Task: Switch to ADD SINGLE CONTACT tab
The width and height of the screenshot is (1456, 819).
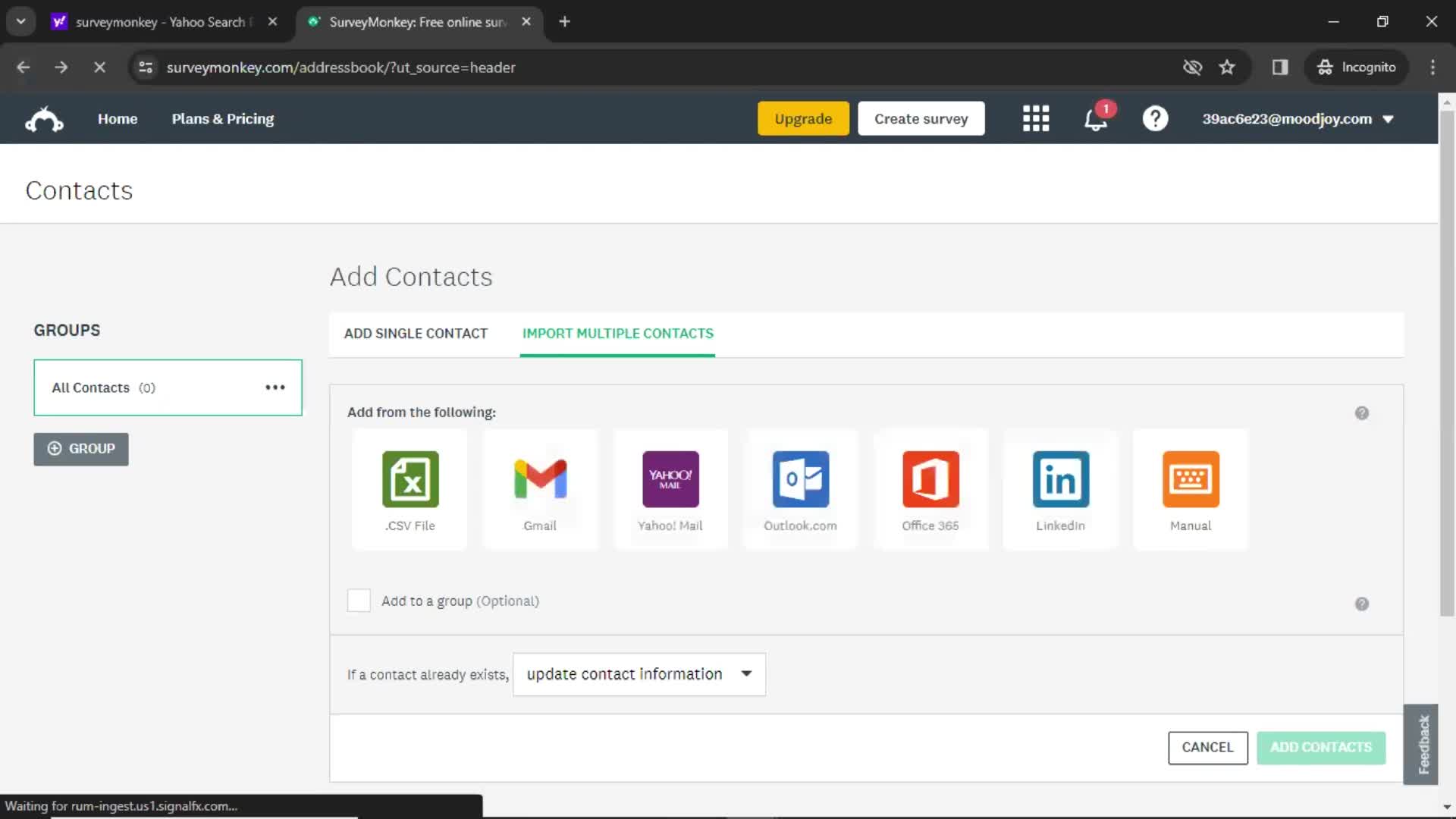Action: point(416,333)
